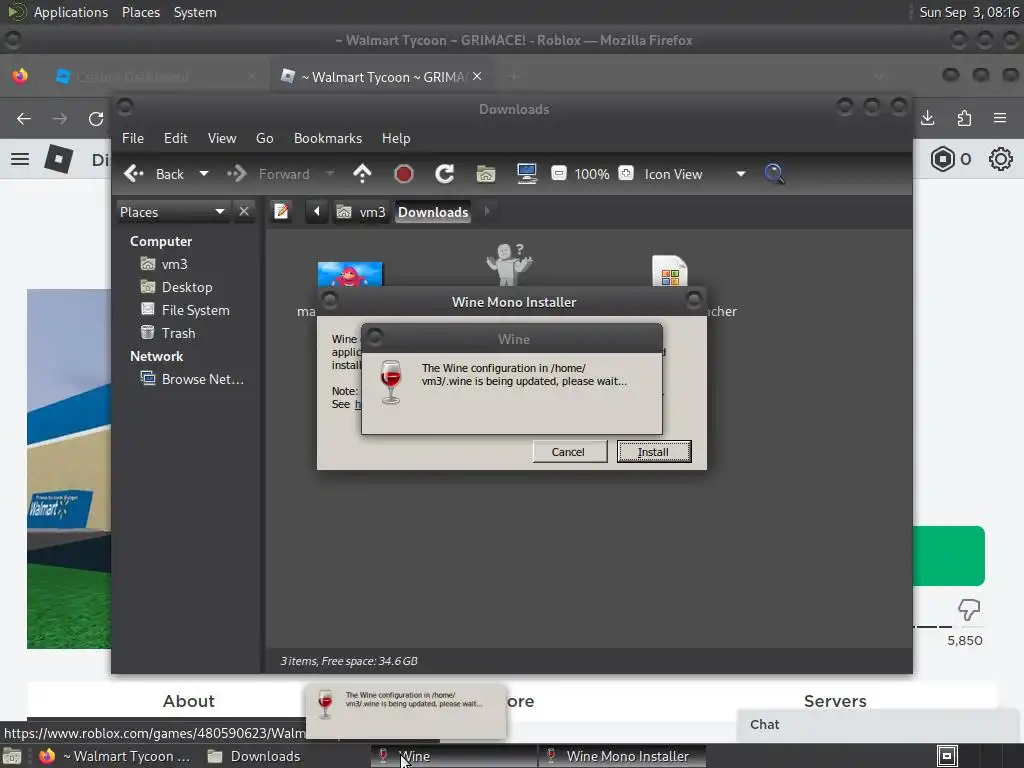This screenshot has width=1024, height=768.
Task: Open Applications menu in top panel
Action: 71,12
